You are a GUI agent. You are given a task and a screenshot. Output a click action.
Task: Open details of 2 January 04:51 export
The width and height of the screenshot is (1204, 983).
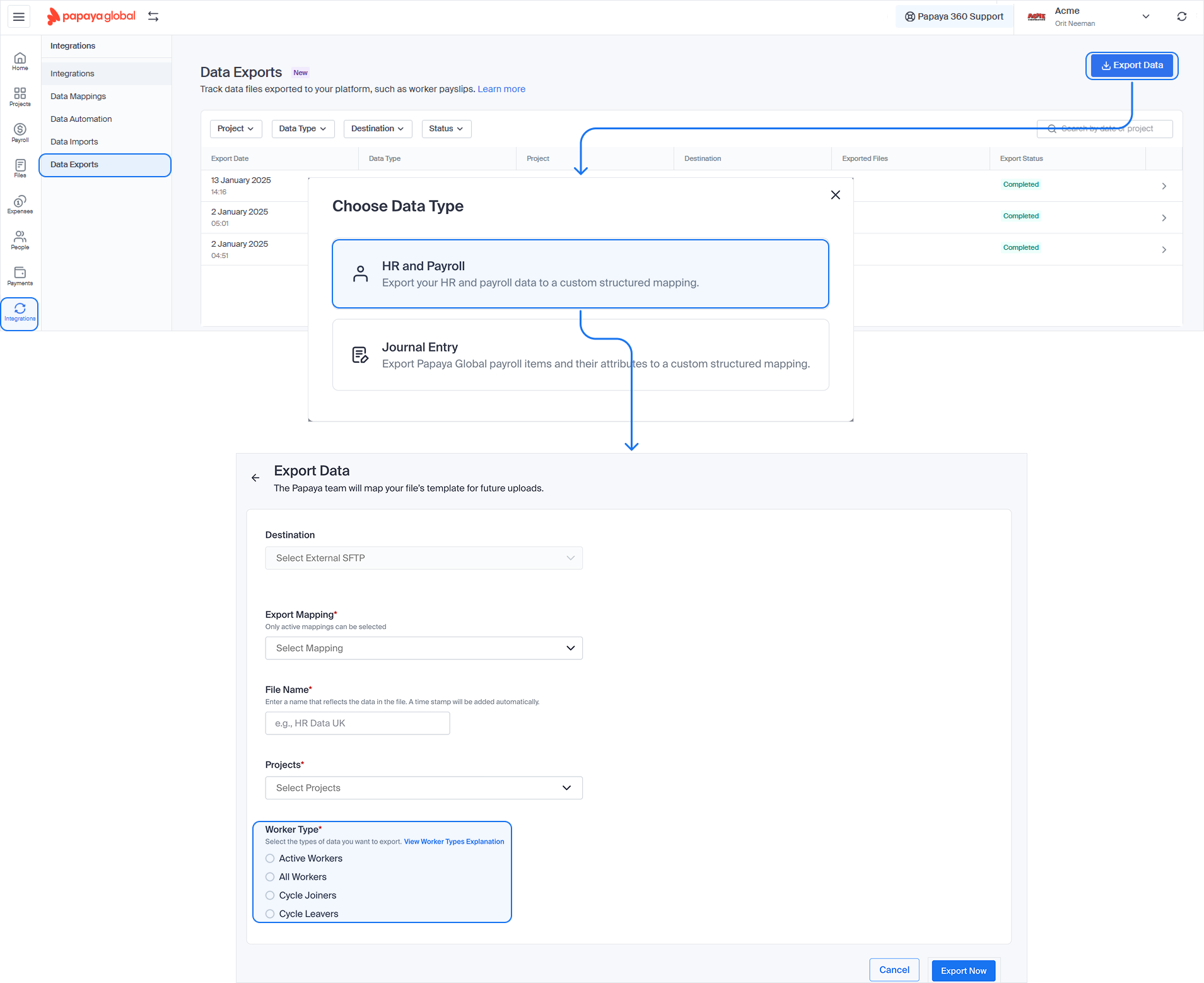tap(1164, 250)
